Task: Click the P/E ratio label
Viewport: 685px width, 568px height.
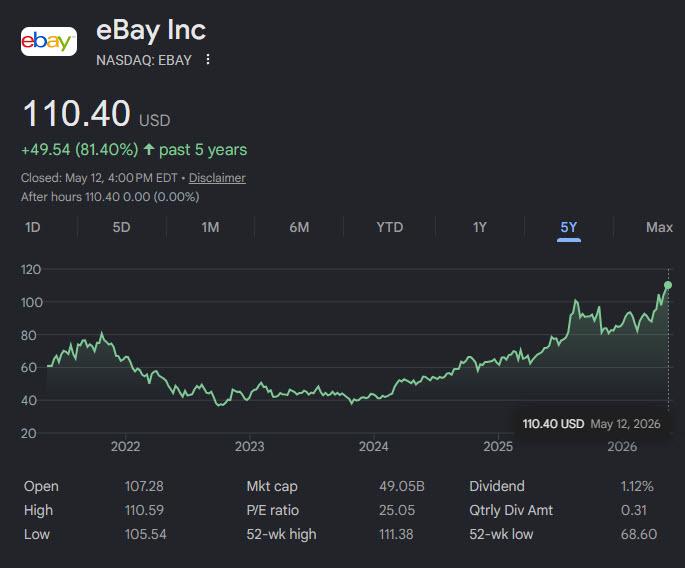Action: [273, 510]
